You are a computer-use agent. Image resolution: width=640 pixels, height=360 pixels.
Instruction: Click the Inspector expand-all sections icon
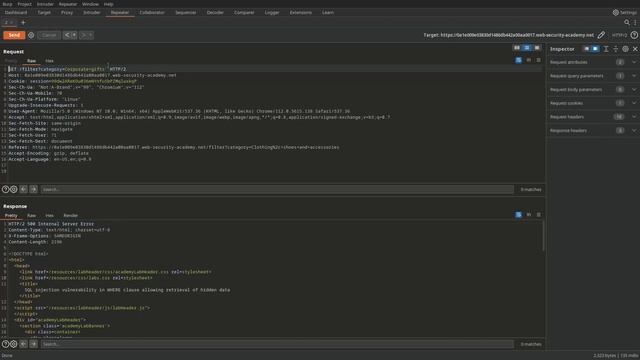(606, 49)
